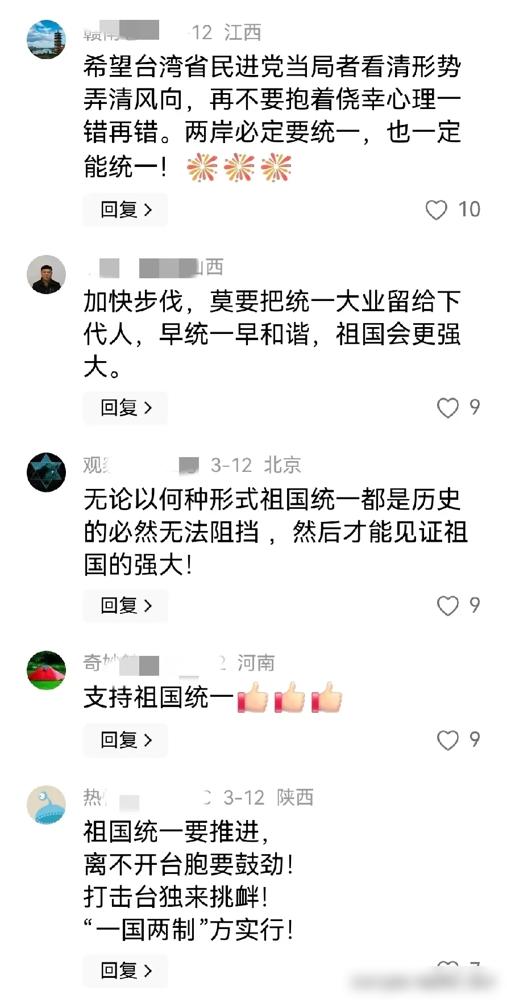Like the Beijing comment about 历史的必然
The width and height of the screenshot is (507, 1000).
[x=448, y=605]
